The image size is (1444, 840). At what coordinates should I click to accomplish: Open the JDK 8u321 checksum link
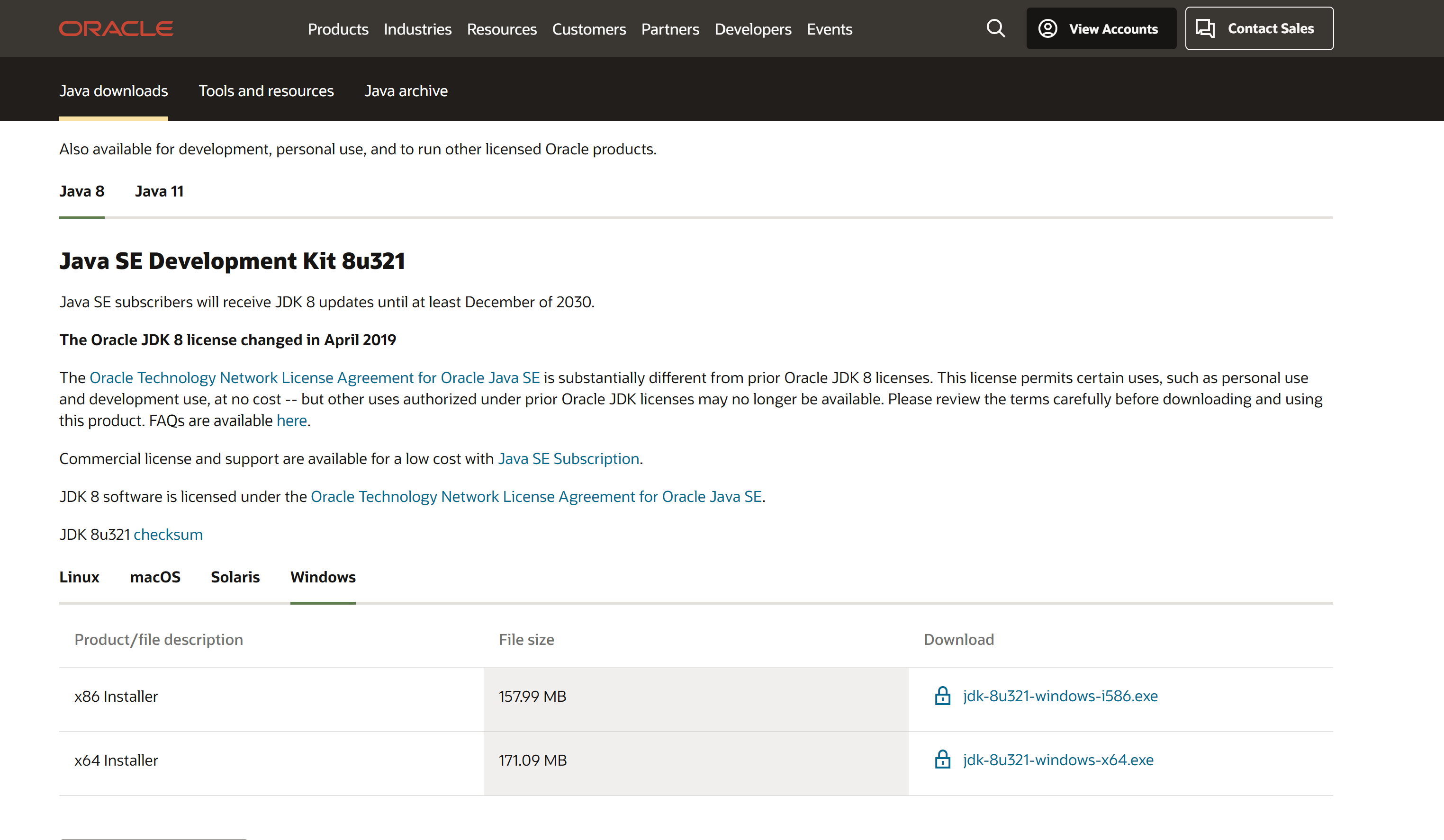click(168, 534)
